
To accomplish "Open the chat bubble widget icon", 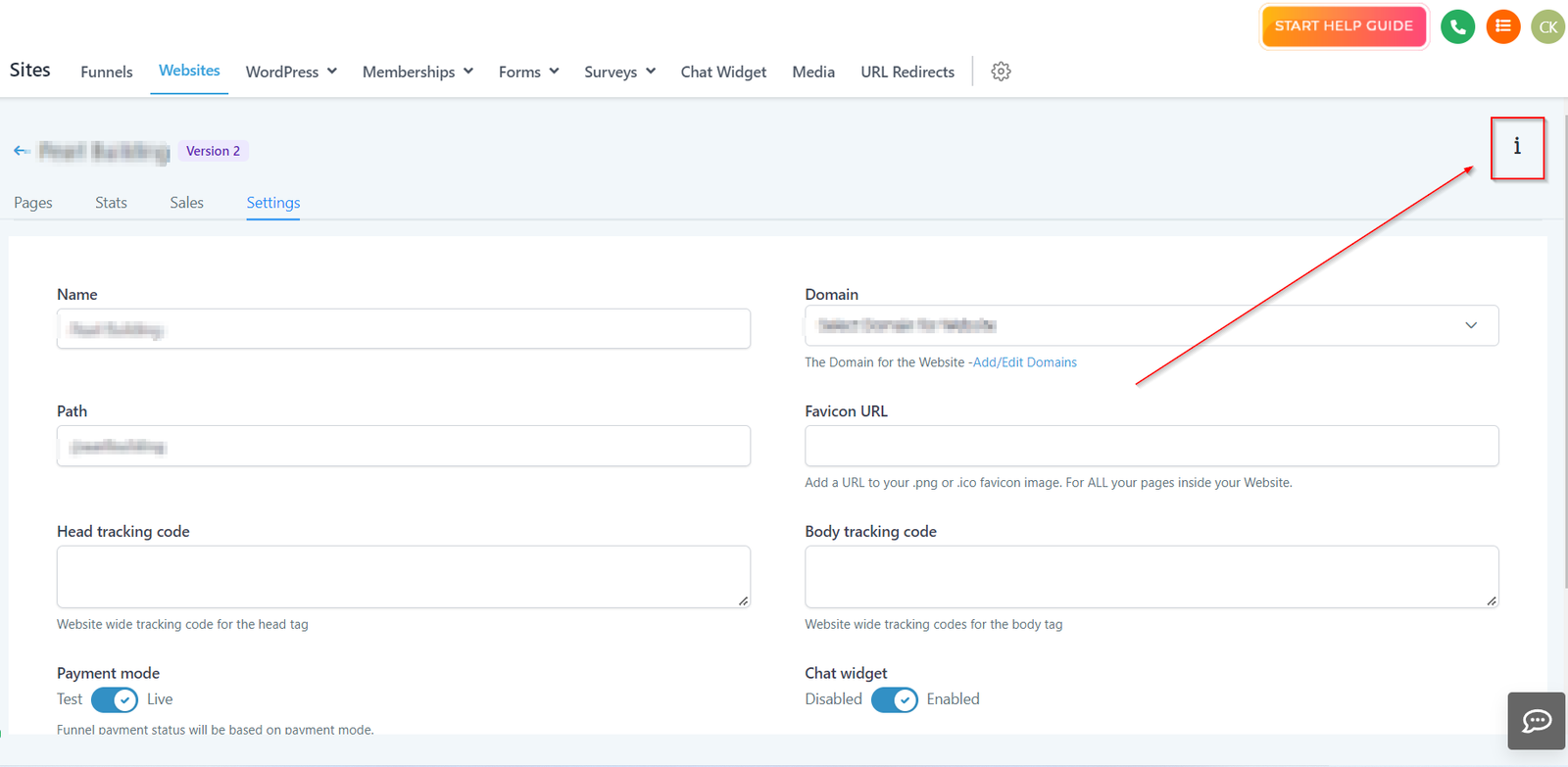I will [x=1536, y=721].
